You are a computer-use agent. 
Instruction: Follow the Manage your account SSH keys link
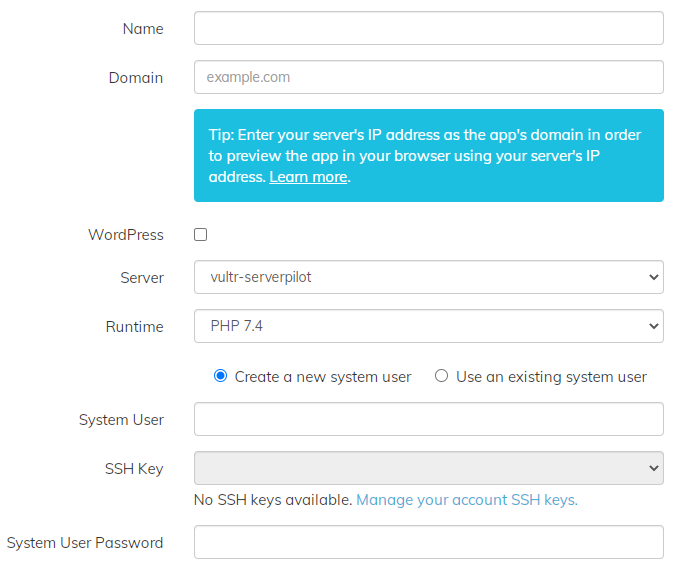coord(467,500)
